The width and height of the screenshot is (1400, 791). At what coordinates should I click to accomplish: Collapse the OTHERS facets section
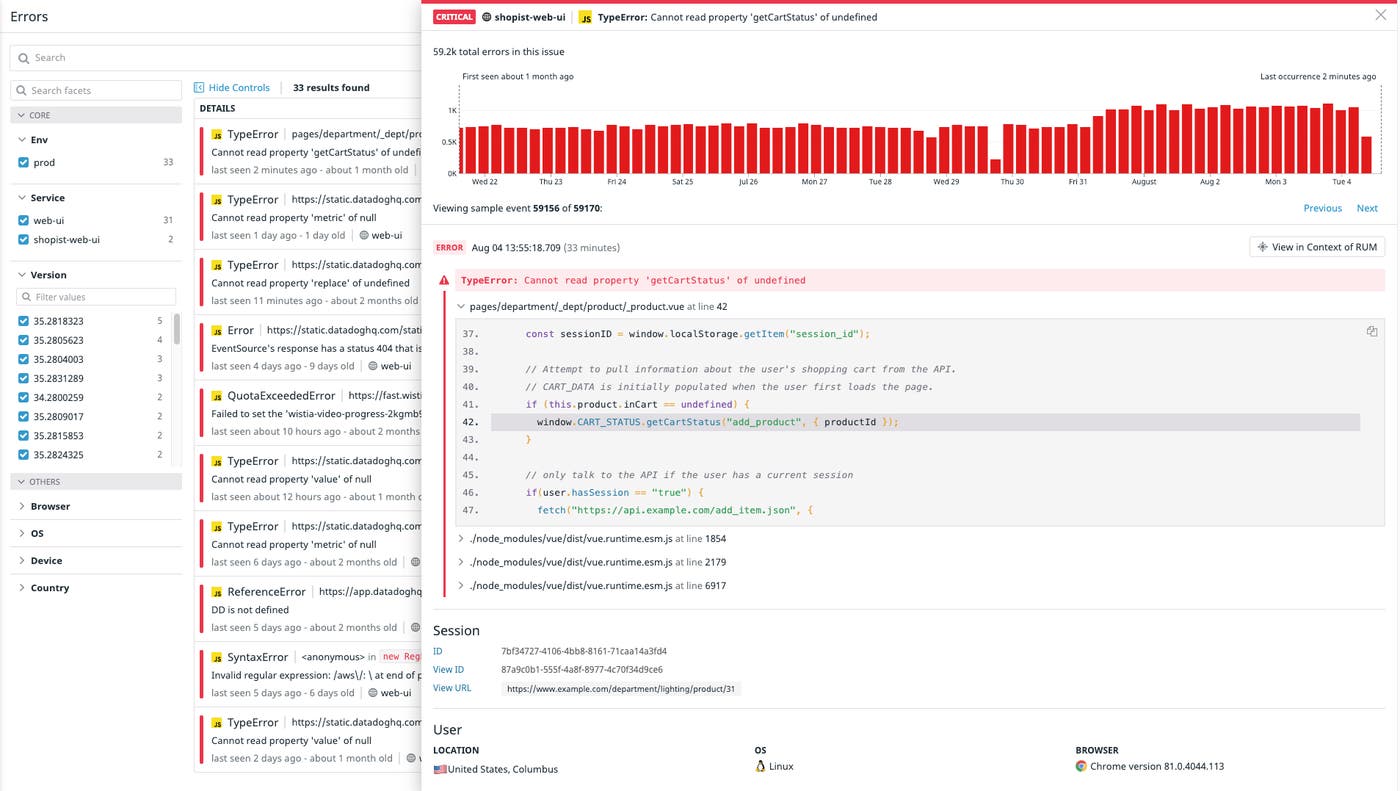tap(20, 482)
